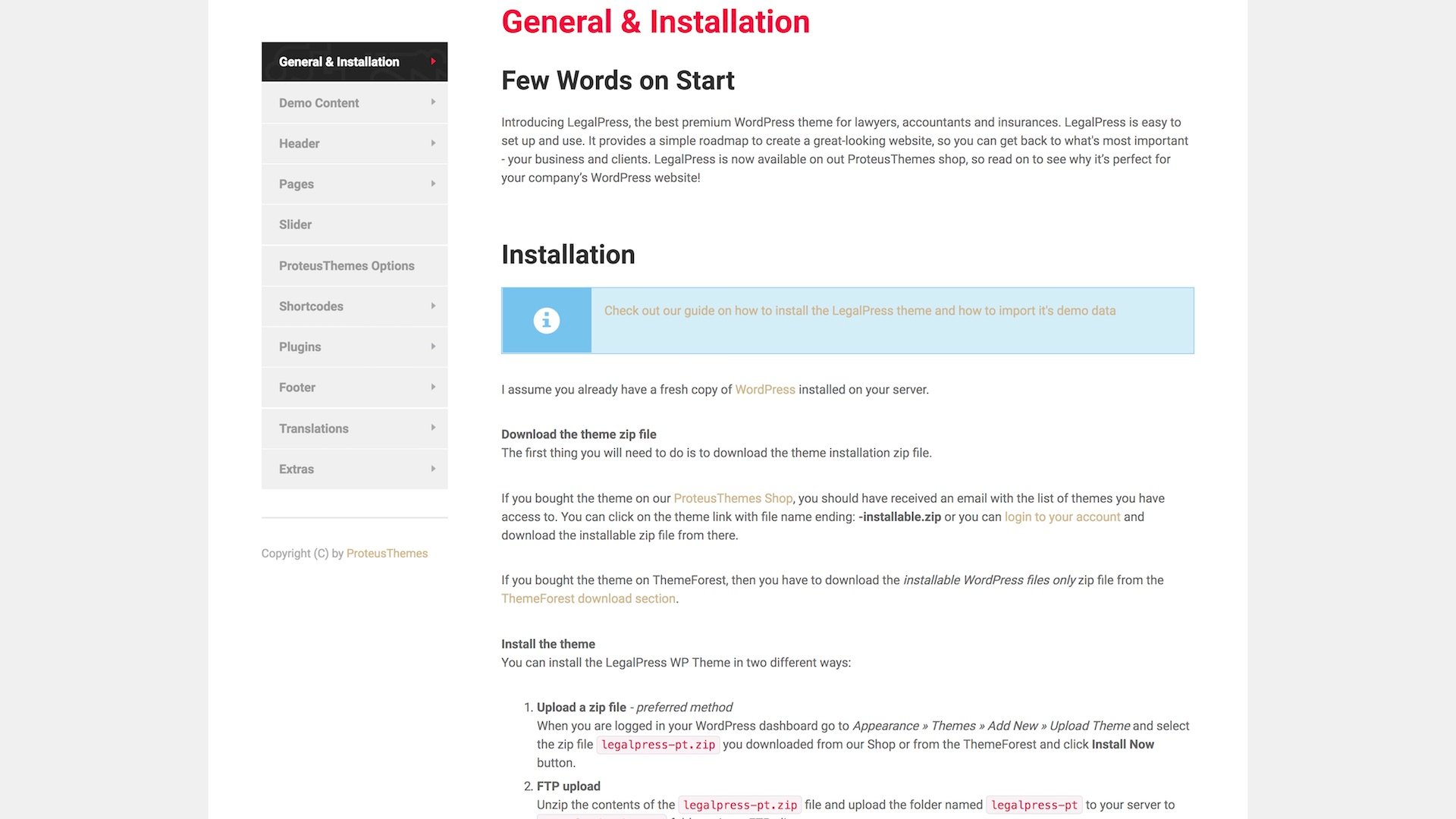Image resolution: width=1456 pixels, height=819 pixels.
Task: Click arrow beside Translations item
Action: [x=433, y=428]
